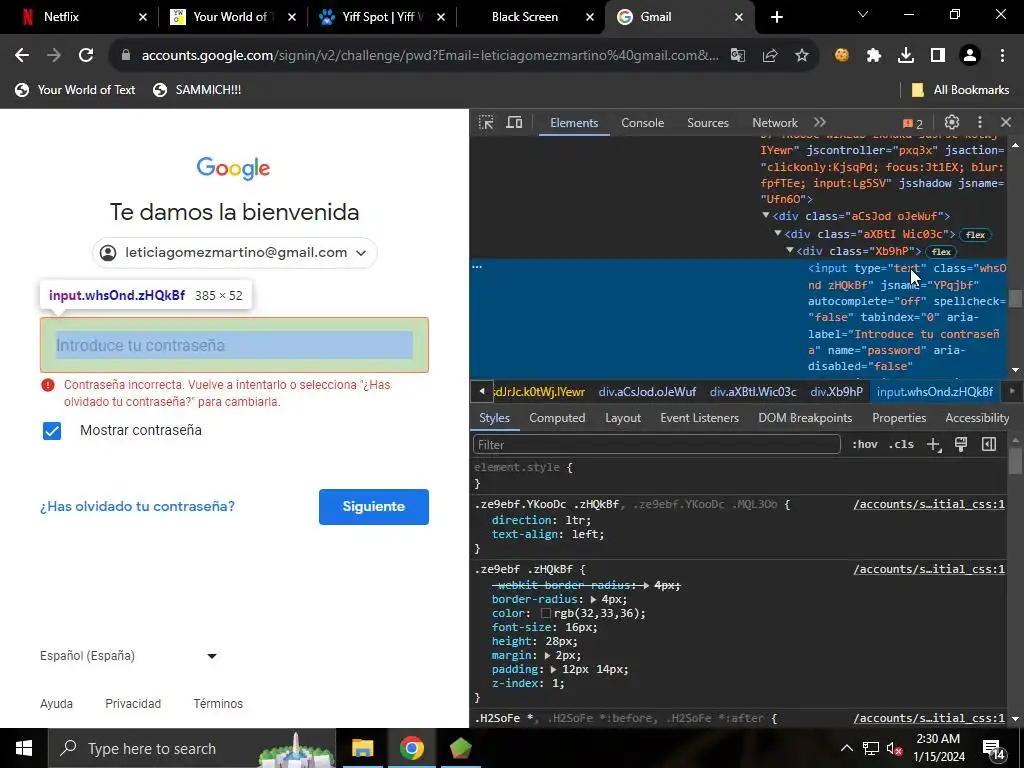The height and width of the screenshot is (768, 1024).
Task: Toggle the .cls class editor button
Action: tap(901, 444)
